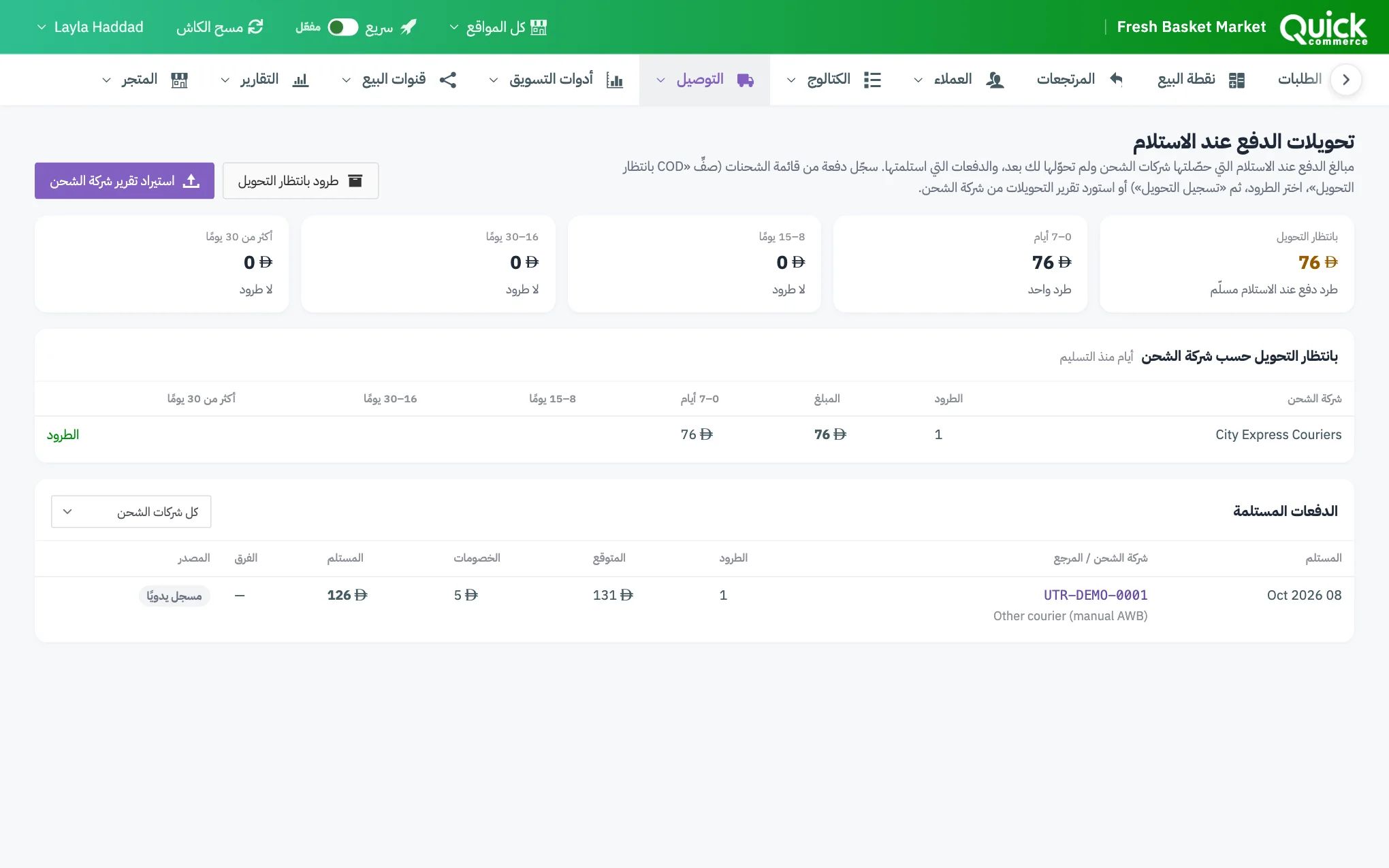Expand the المتجر store menu
Viewport: 1389px width, 868px height.
(145, 80)
